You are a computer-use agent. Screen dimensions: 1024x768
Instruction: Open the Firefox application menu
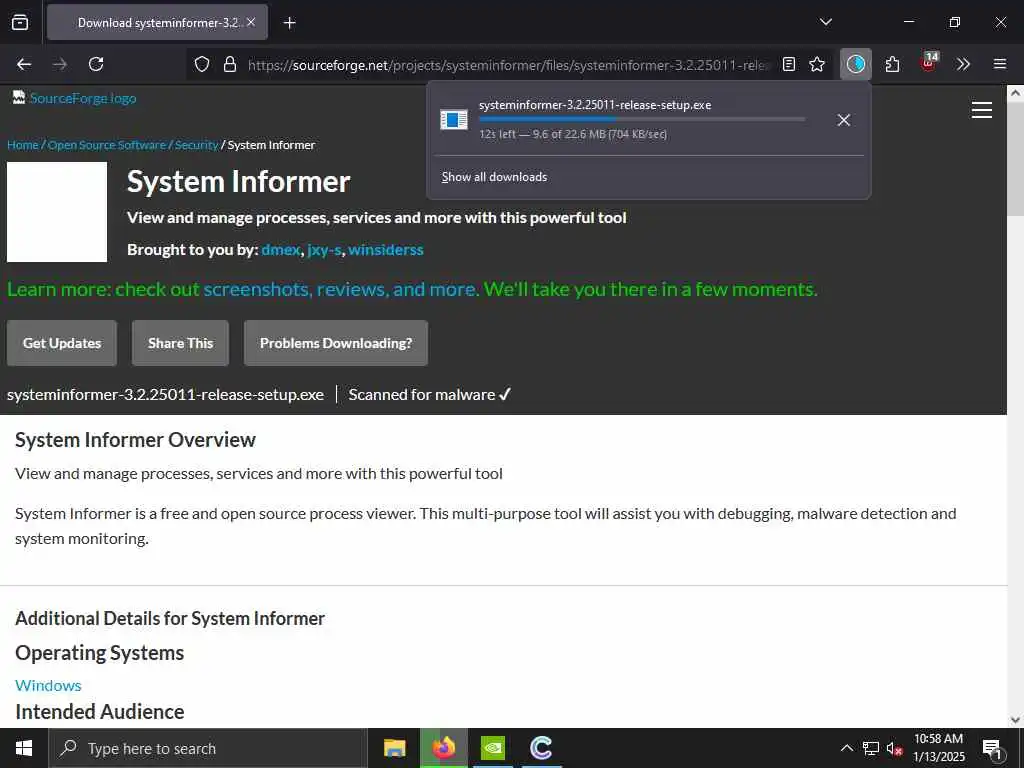[x=999, y=64]
